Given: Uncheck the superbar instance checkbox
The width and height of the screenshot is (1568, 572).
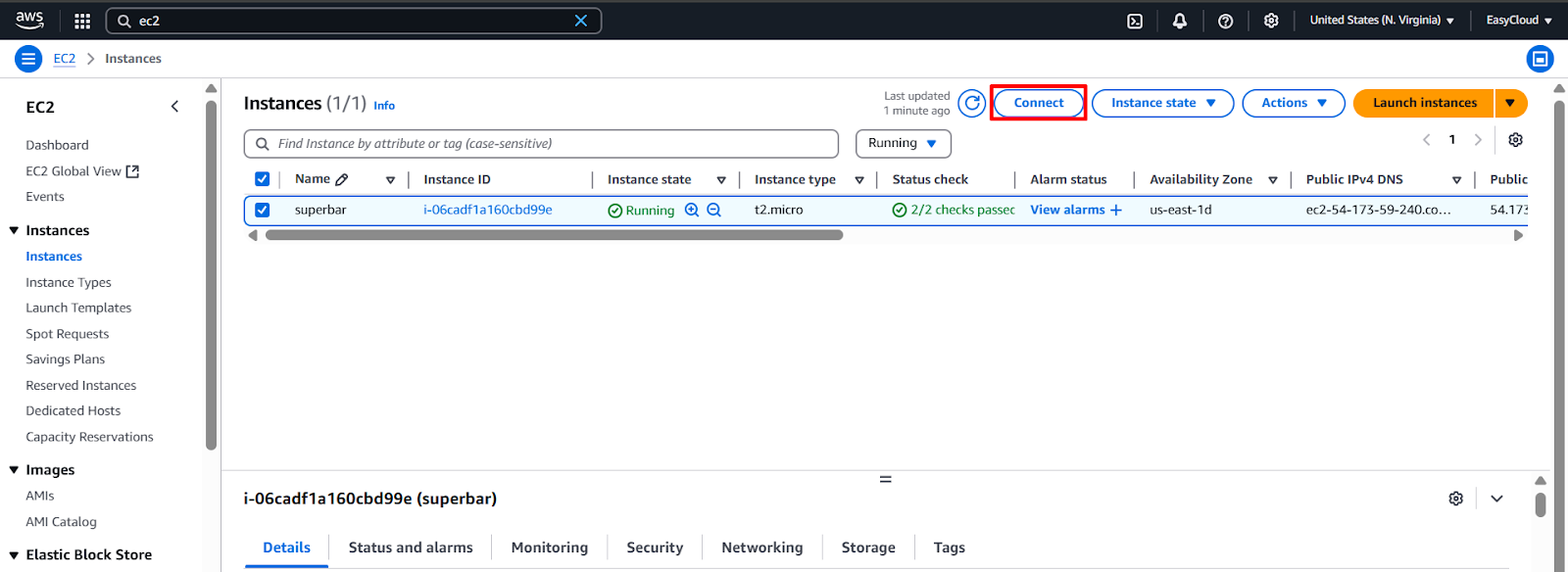Looking at the screenshot, I should click(x=262, y=210).
